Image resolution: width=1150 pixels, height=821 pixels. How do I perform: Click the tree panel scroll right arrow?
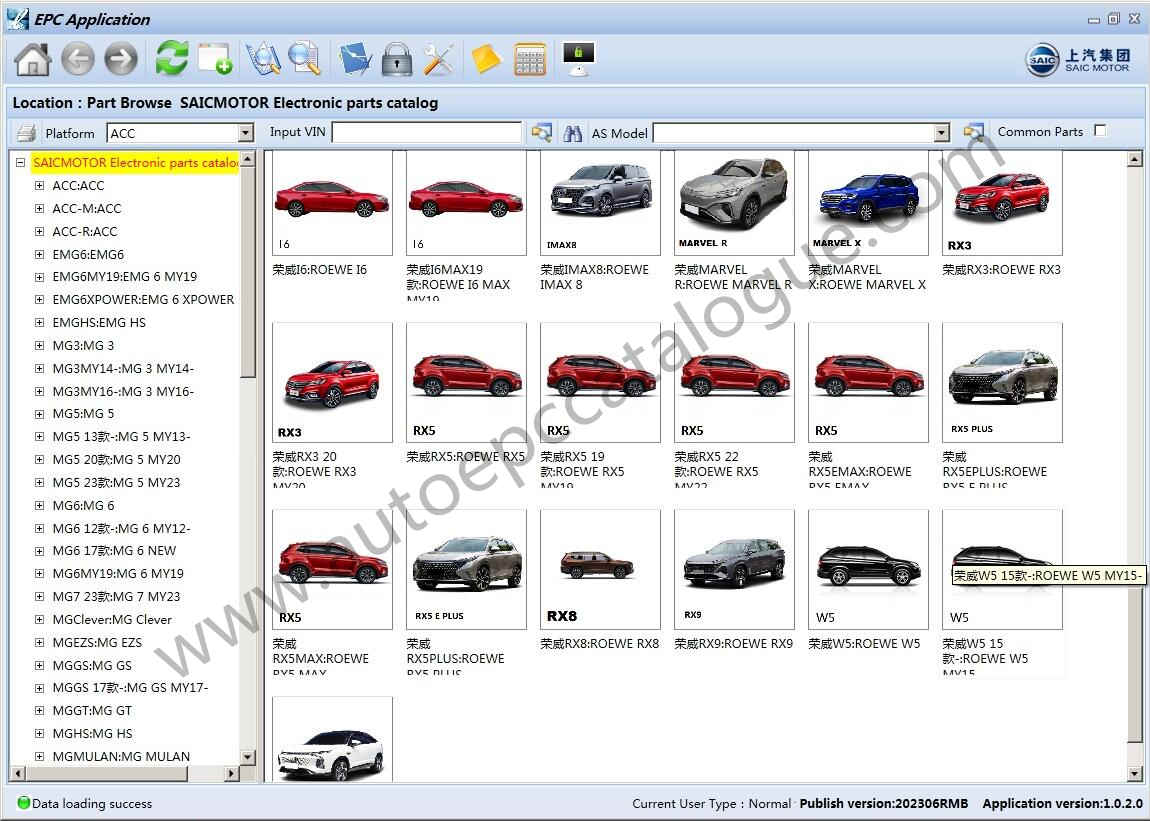click(x=232, y=773)
